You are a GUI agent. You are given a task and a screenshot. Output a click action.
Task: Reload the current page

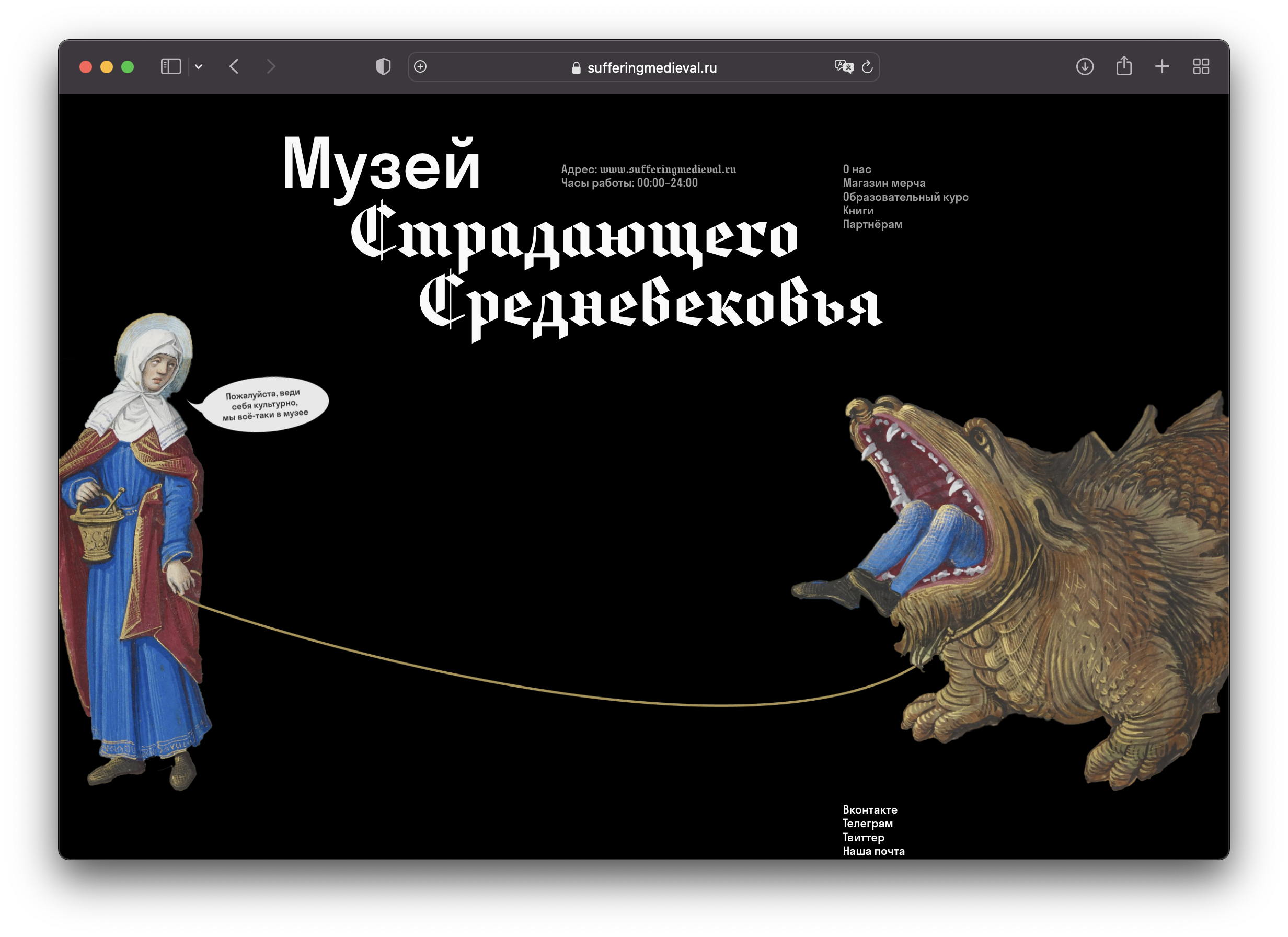pos(867,67)
